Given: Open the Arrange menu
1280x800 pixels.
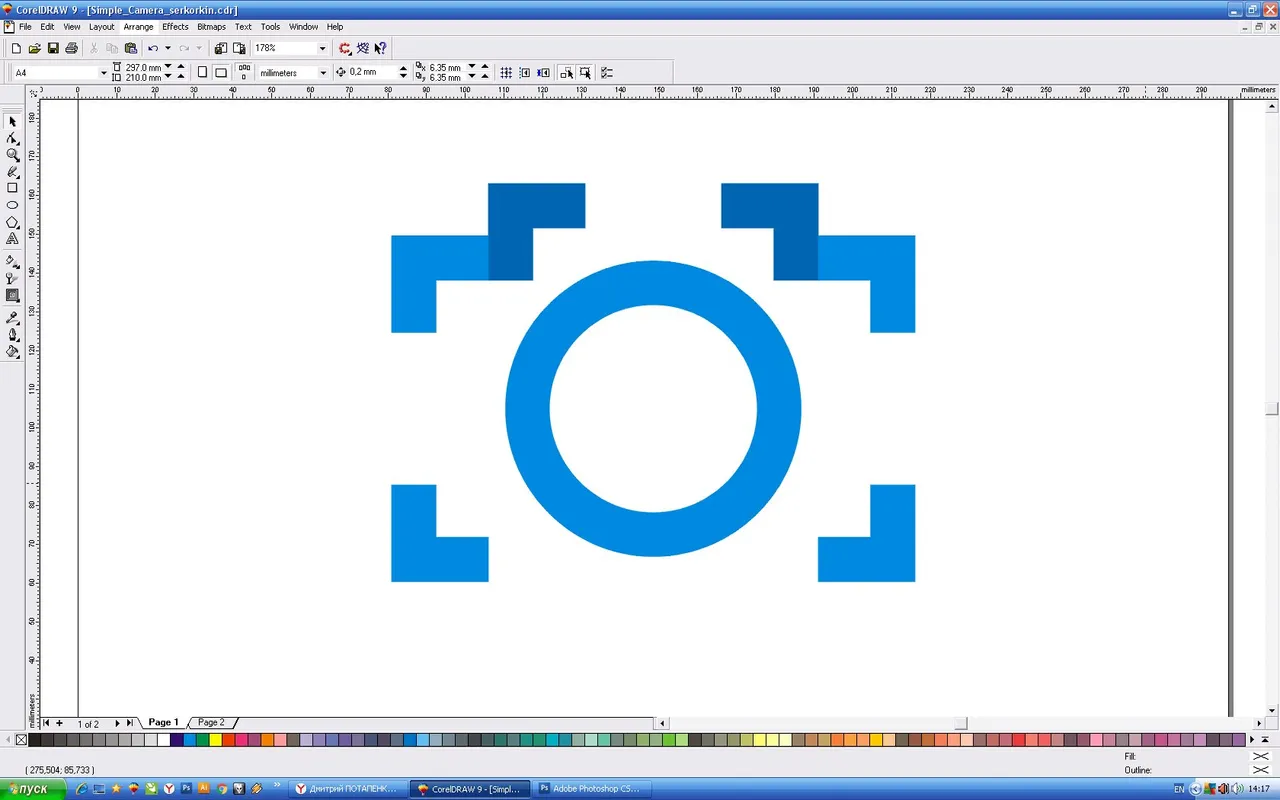Looking at the screenshot, I should tap(138, 27).
